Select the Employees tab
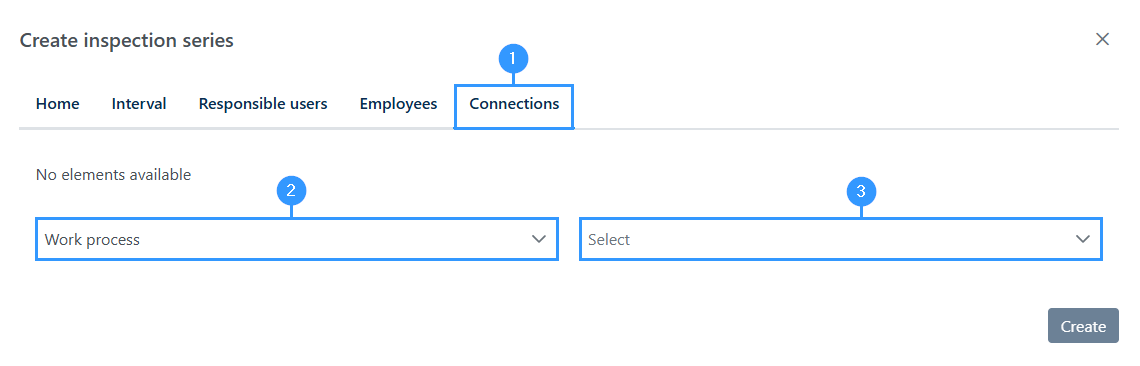Screen dimensions: 1140x366 tap(398, 104)
